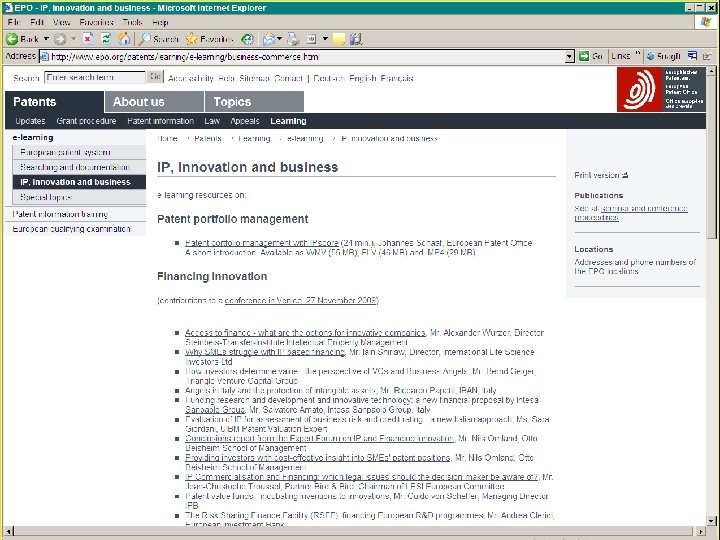Image resolution: width=720 pixels, height=540 pixels.
Task: Stop loading with the red X icon
Action: click(88, 39)
